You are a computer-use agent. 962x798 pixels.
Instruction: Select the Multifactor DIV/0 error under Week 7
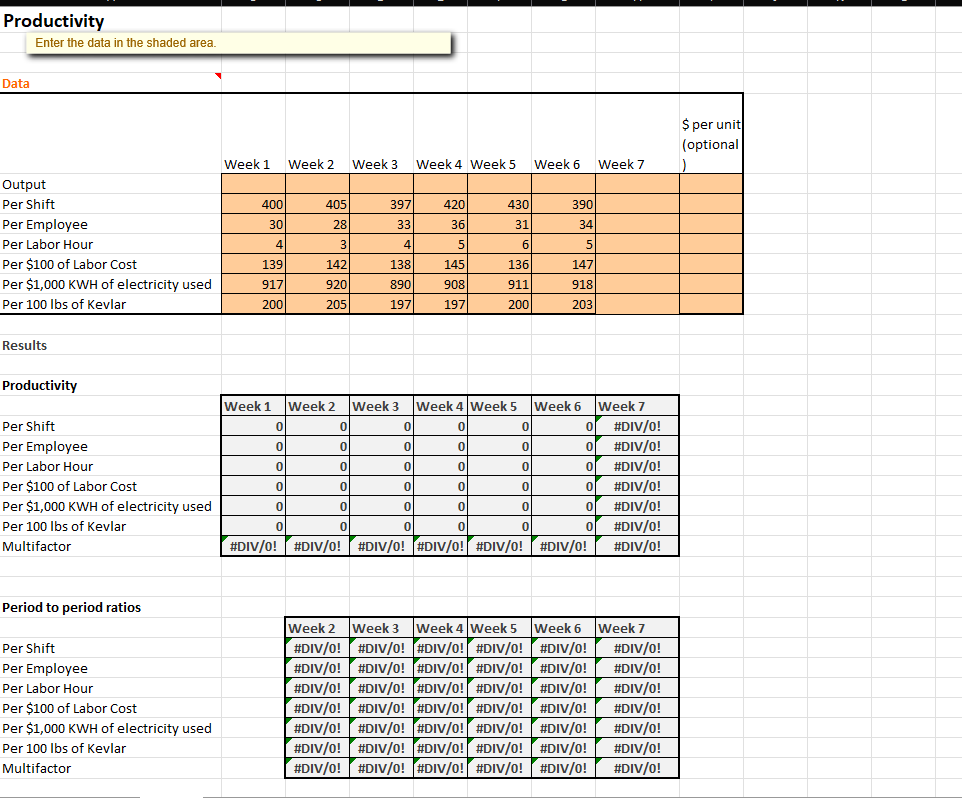(x=638, y=546)
